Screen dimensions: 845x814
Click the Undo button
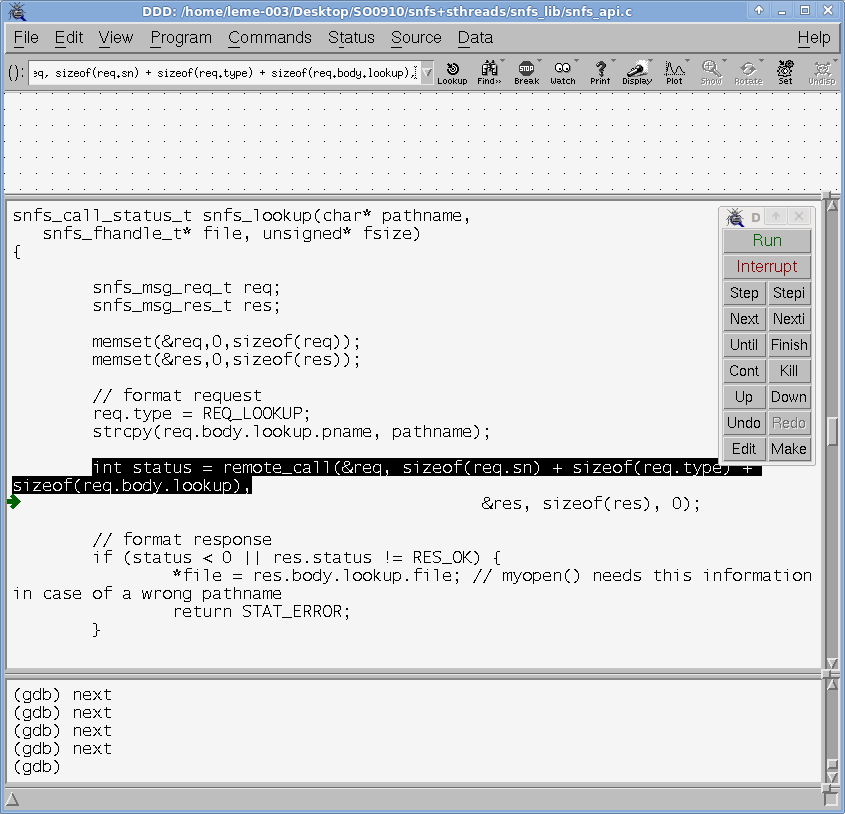(x=744, y=423)
